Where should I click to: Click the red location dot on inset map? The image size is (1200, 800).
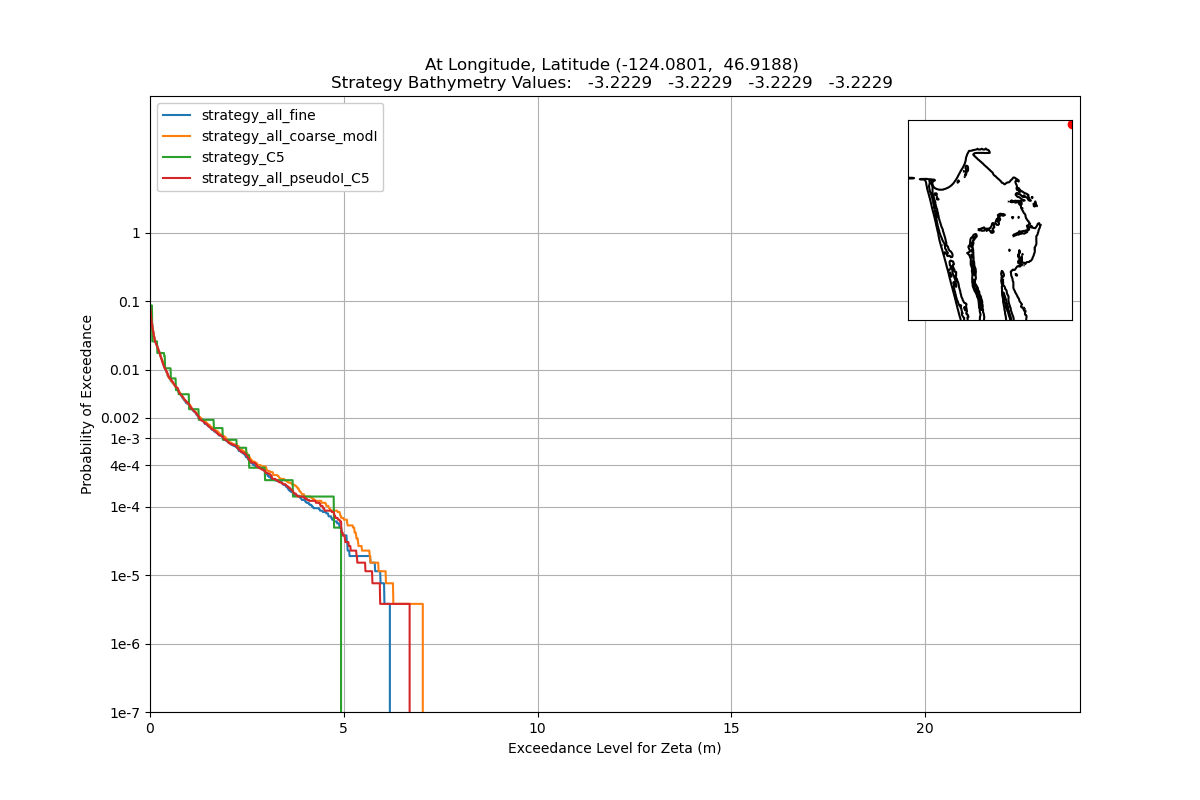pyautogui.click(x=1071, y=124)
